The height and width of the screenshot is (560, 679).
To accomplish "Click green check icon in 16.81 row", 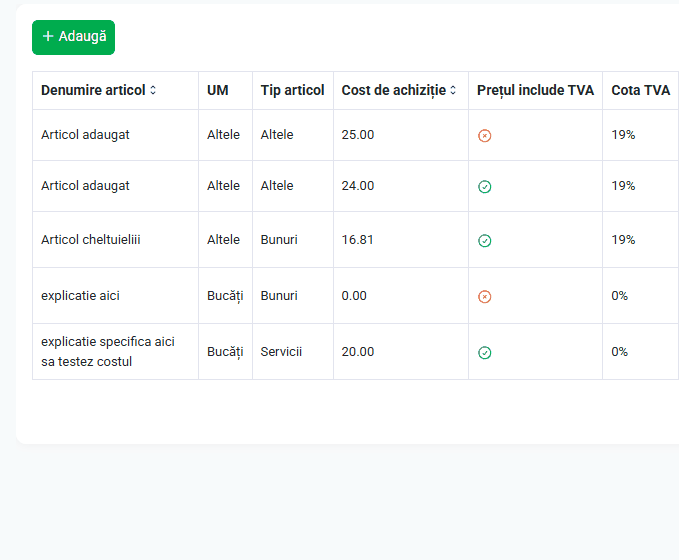I will tap(485, 240).
